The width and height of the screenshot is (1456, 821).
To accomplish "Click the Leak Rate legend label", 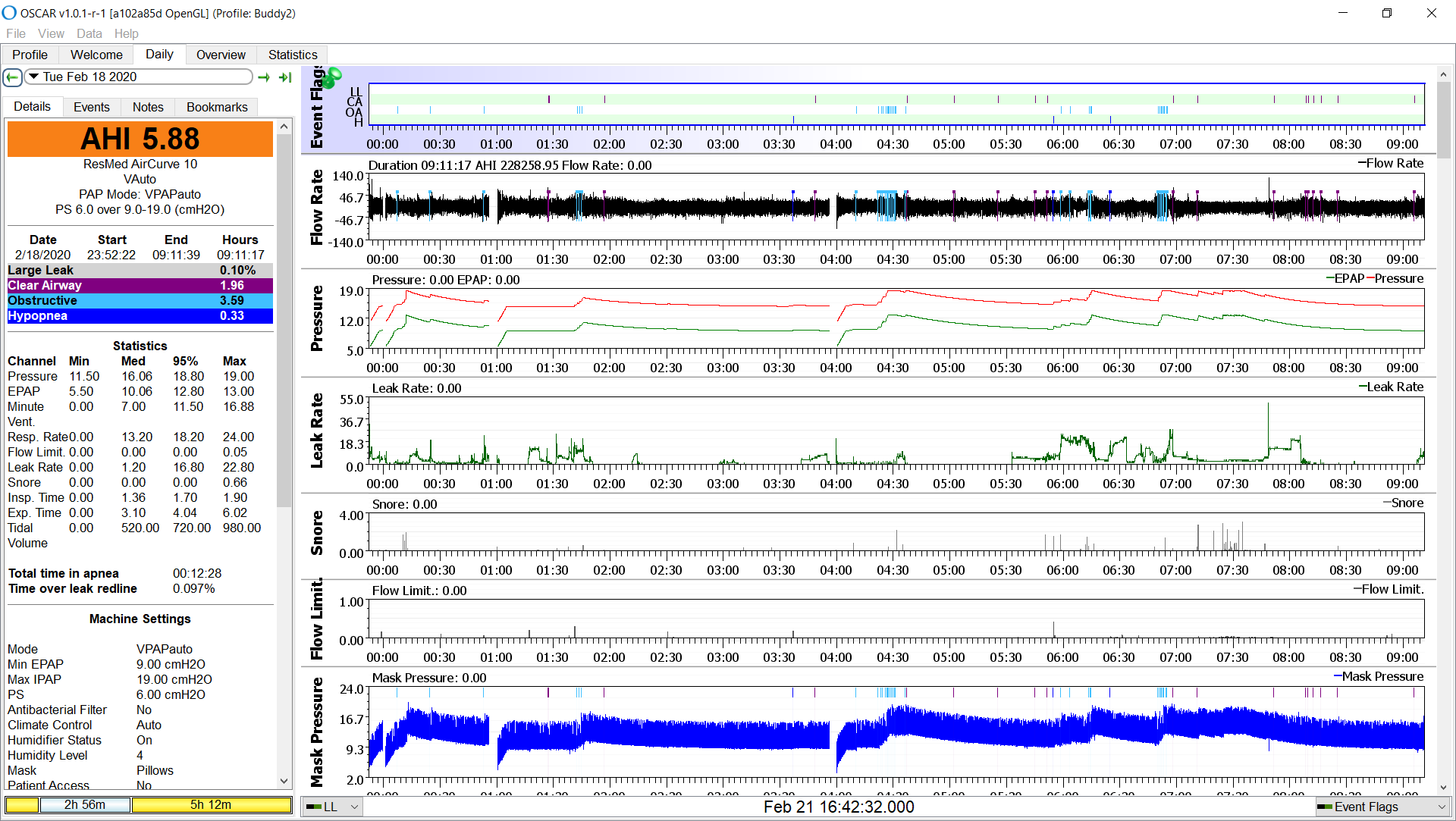I will click(x=1395, y=387).
